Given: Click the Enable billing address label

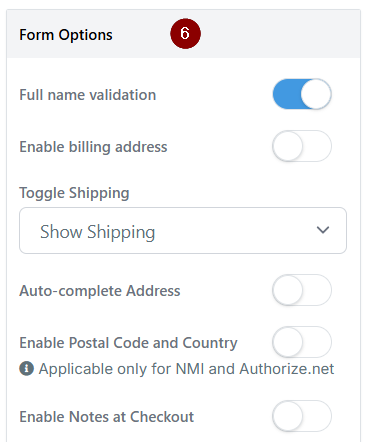Looking at the screenshot, I should point(93,147).
